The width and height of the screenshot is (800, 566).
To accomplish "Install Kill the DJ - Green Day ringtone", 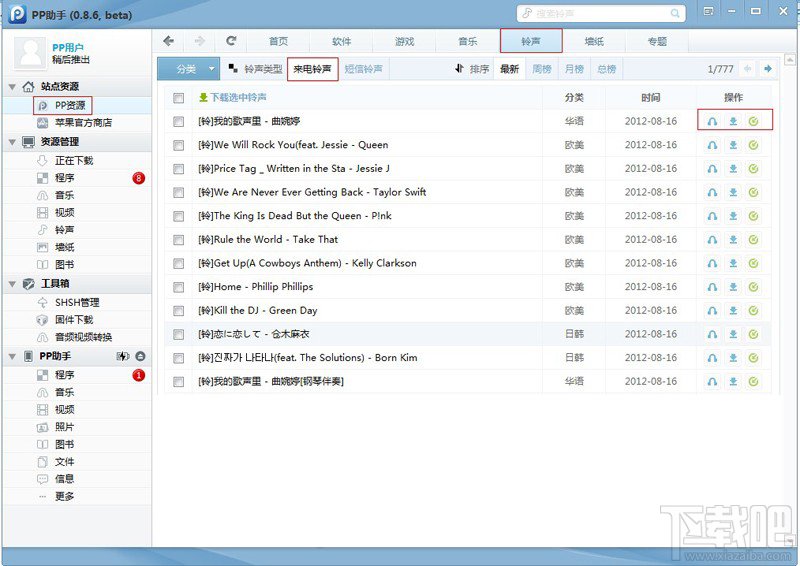I will click(x=754, y=310).
